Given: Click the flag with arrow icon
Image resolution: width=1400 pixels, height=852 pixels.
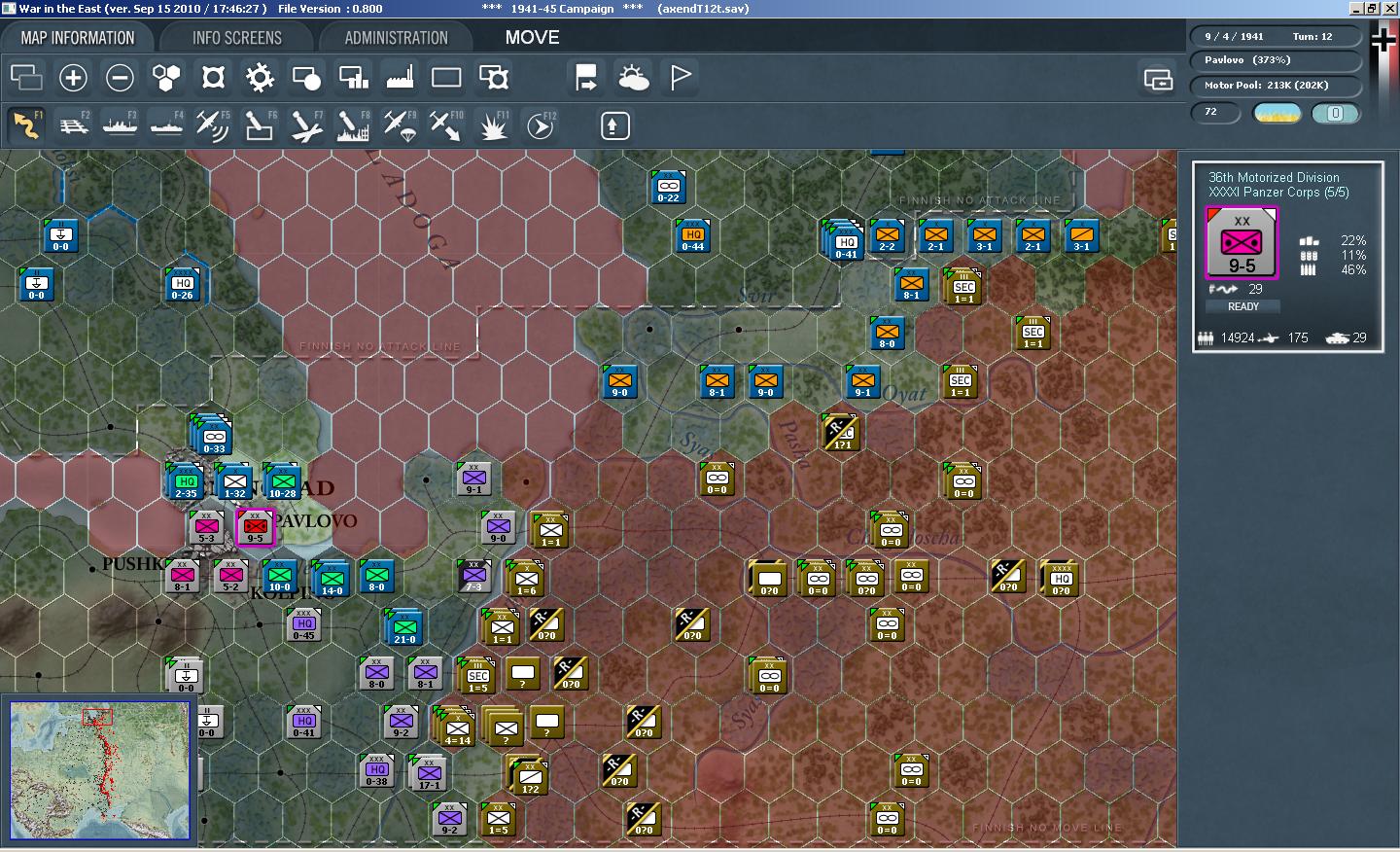Looking at the screenshot, I should [586, 77].
